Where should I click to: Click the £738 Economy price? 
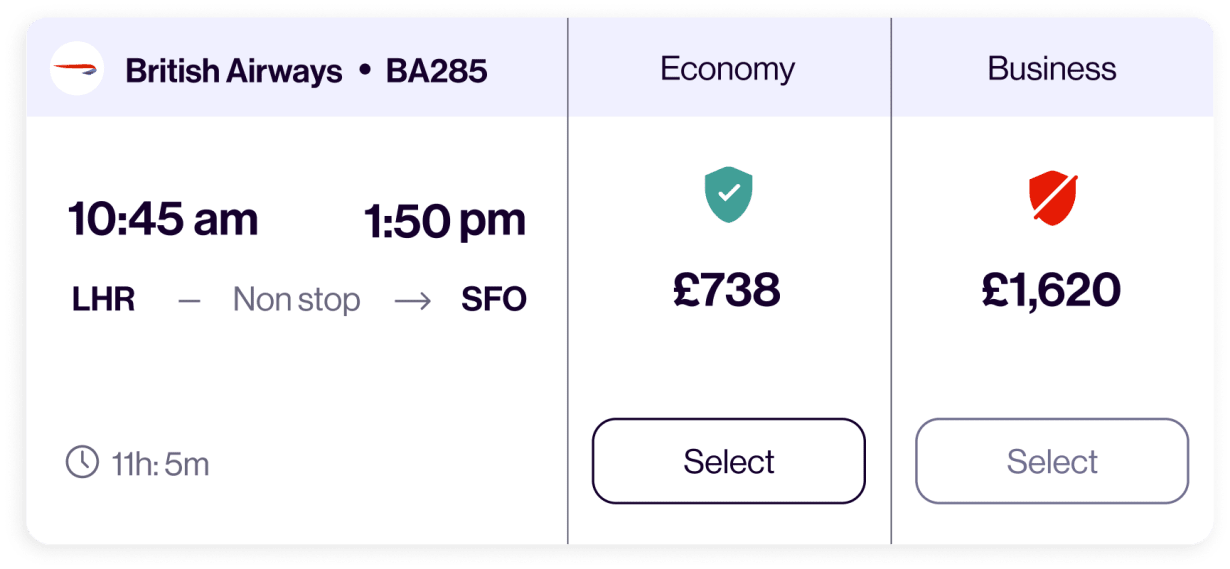(x=728, y=290)
